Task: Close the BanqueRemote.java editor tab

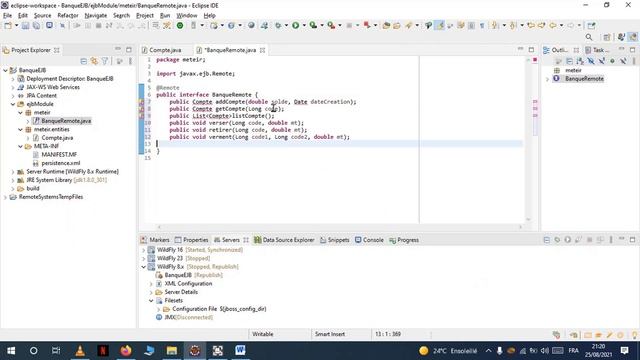Action: tap(262, 50)
